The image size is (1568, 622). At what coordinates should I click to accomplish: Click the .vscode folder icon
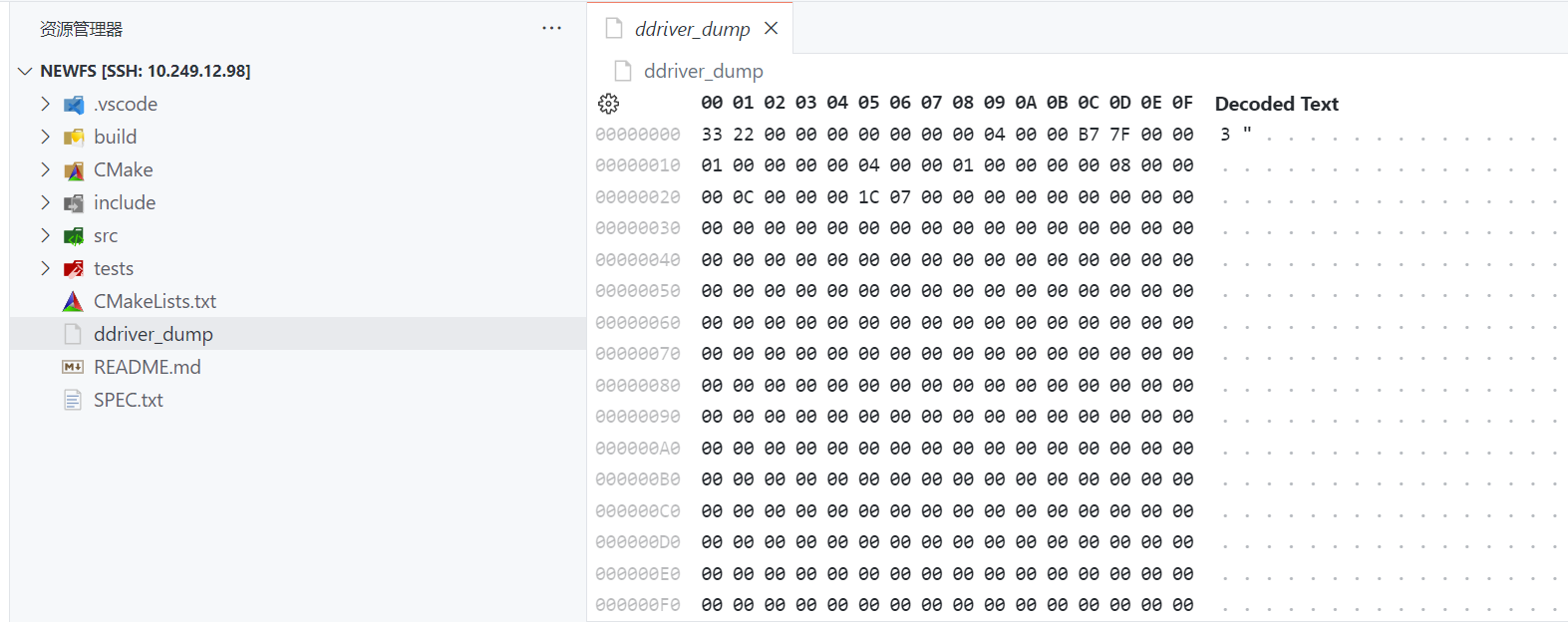[74, 105]
